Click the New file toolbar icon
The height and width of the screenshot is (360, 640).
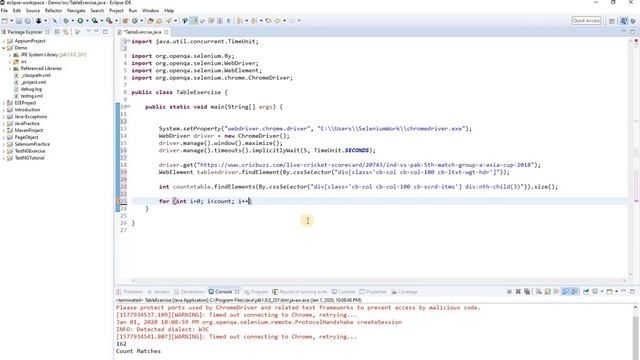pos(5,20)
